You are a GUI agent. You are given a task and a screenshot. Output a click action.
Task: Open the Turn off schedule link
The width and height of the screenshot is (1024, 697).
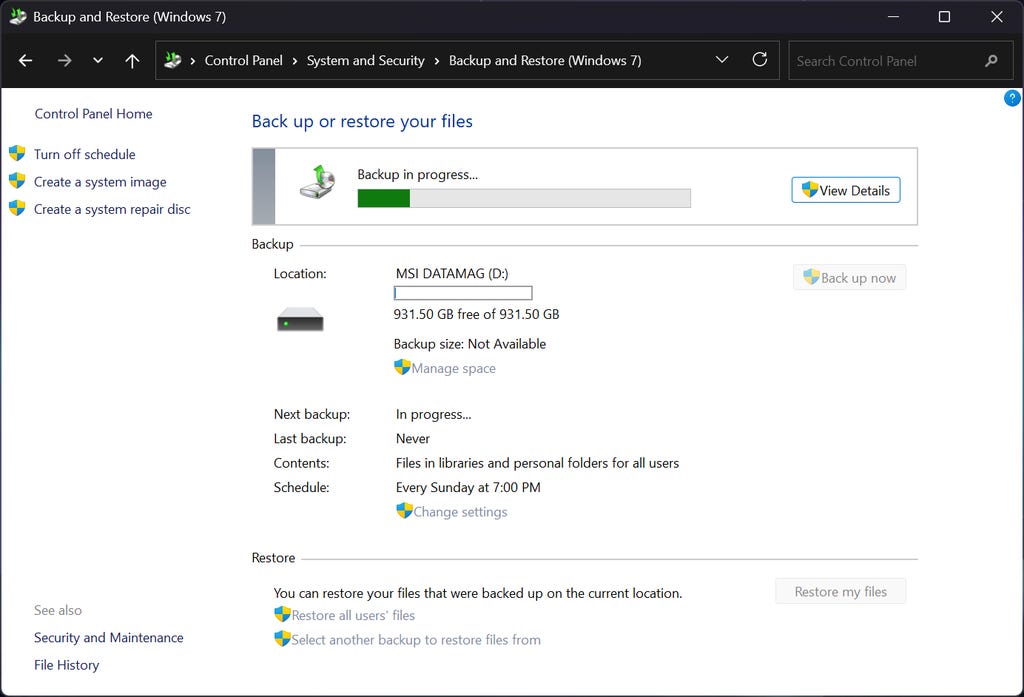(84, 154)
